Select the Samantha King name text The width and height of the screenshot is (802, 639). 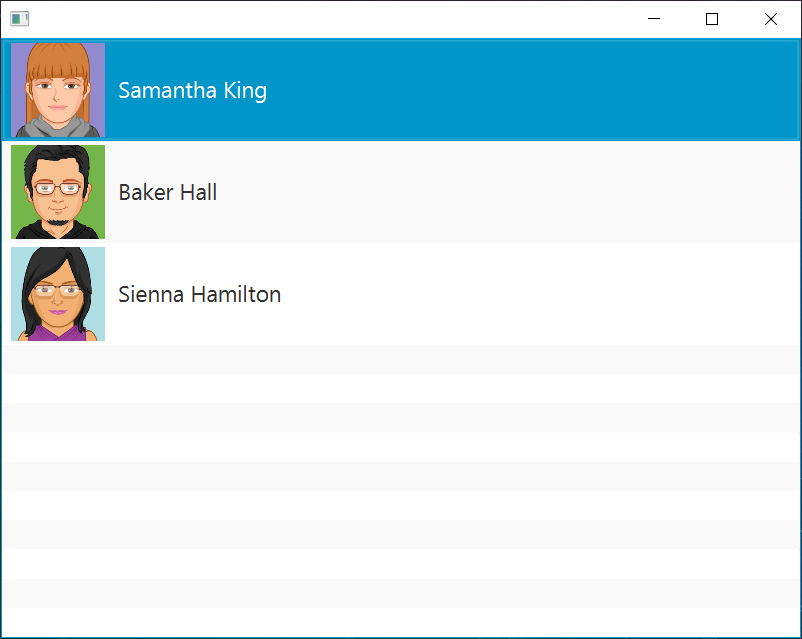tap(192, 91)
